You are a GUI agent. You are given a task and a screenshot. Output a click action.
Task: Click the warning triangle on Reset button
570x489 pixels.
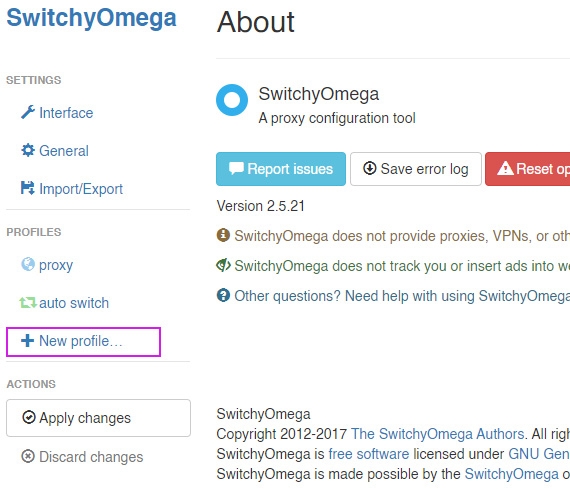[x=505, y=169]
